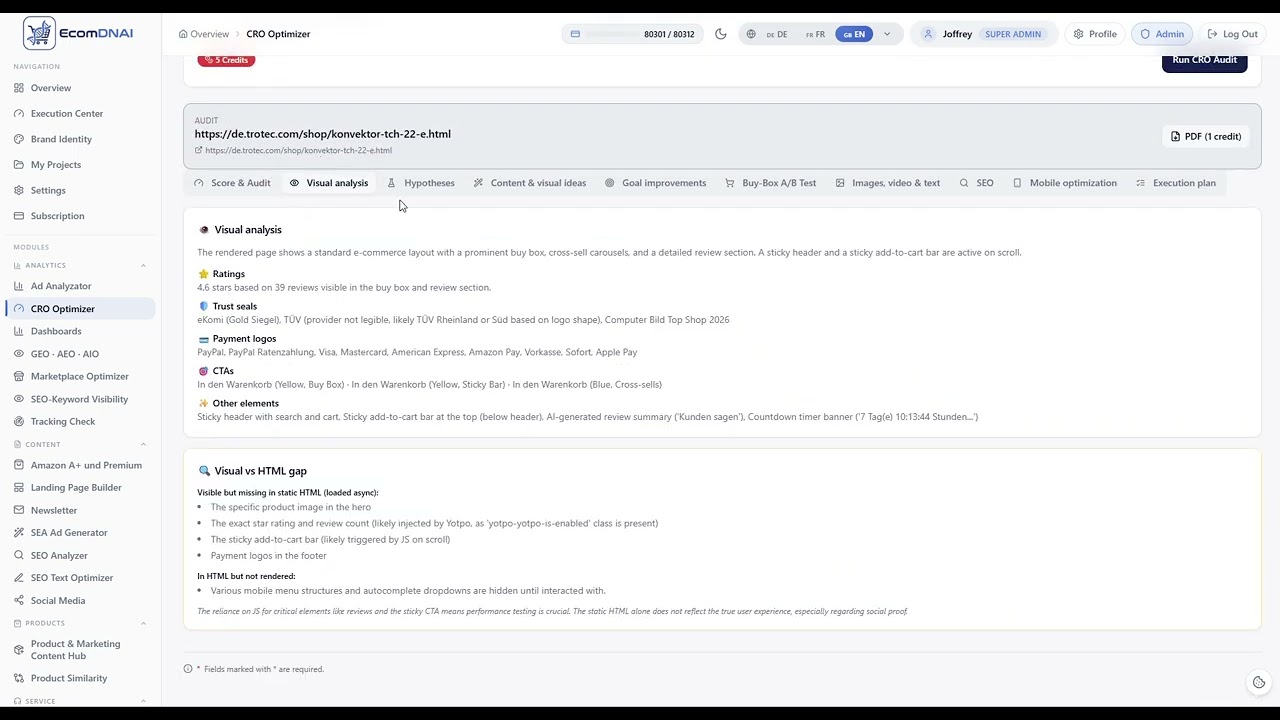The width and height of the screenshot is (1280, 720).
Task: Open Ad Analyzator module
Action: [80, 286]
